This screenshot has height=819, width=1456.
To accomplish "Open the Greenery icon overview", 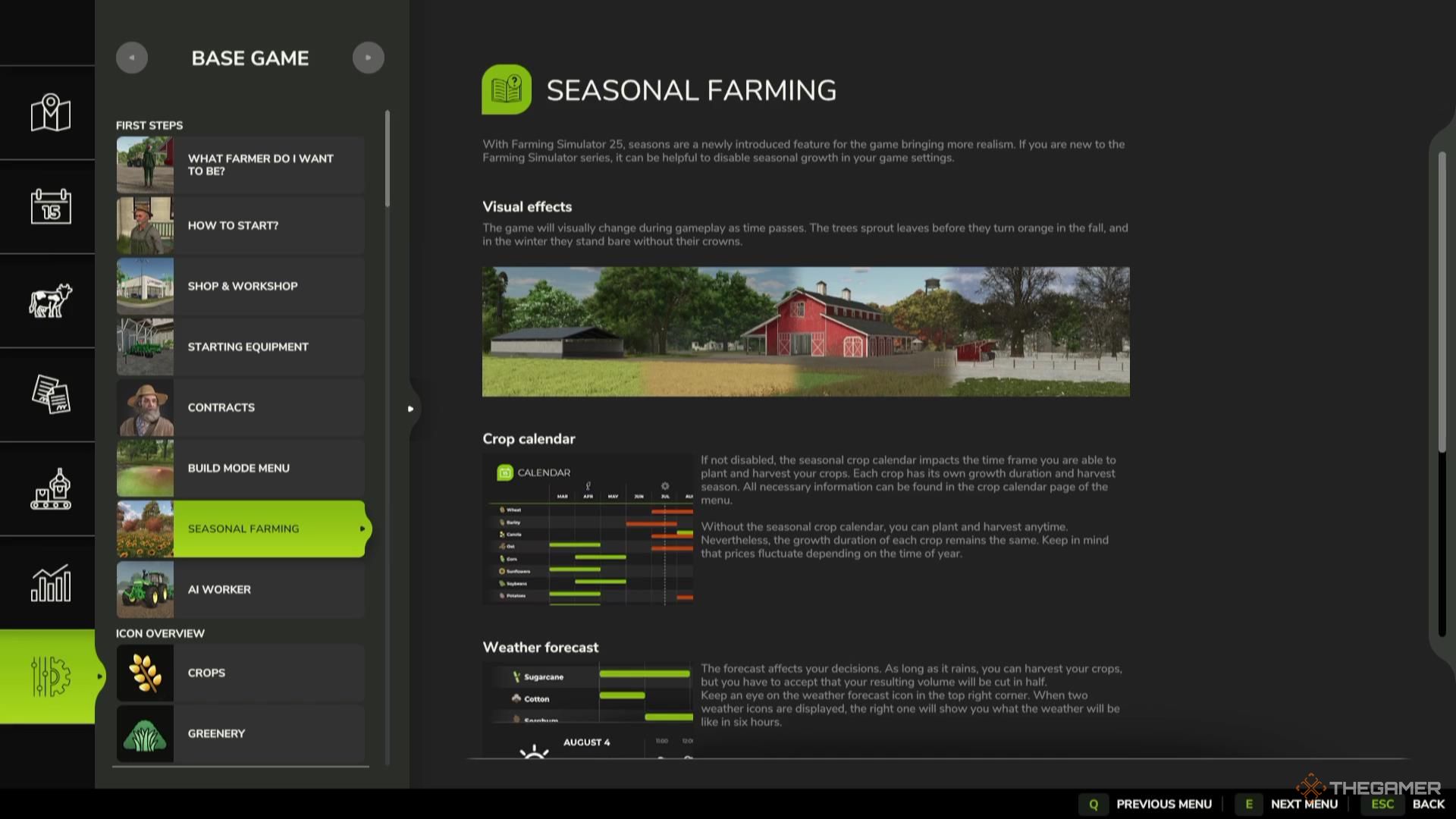I will 240,734.
